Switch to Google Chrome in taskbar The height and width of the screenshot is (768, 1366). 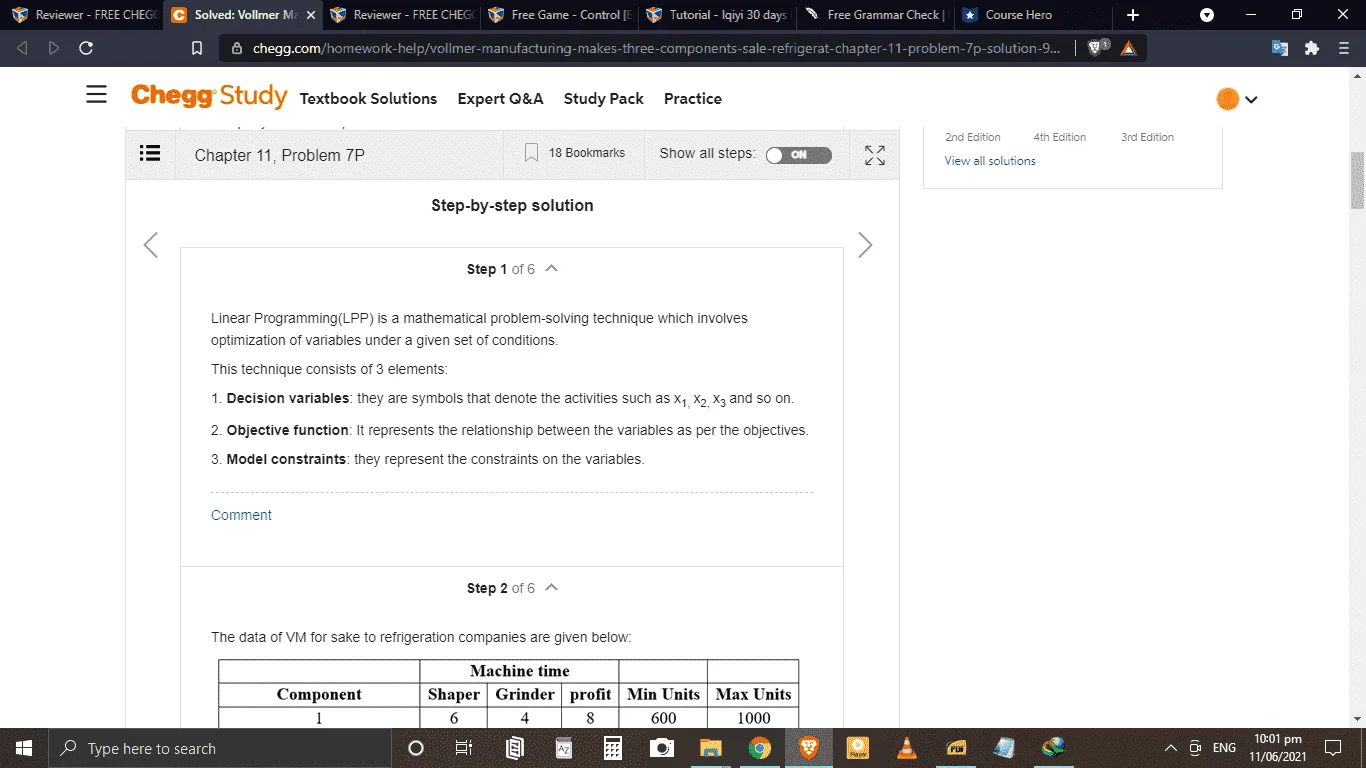pyautogui.click(x=760, y=748)
